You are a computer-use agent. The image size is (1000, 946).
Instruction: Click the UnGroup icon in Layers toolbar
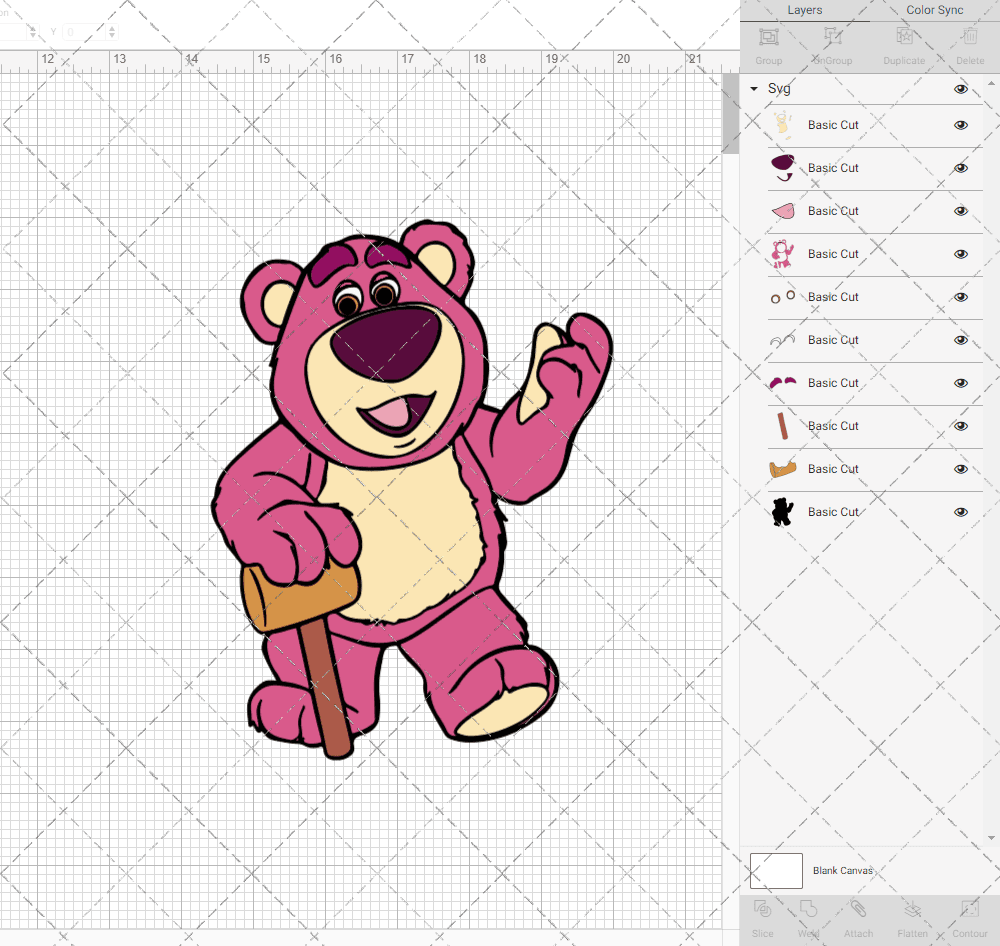(x=833, y=36)
